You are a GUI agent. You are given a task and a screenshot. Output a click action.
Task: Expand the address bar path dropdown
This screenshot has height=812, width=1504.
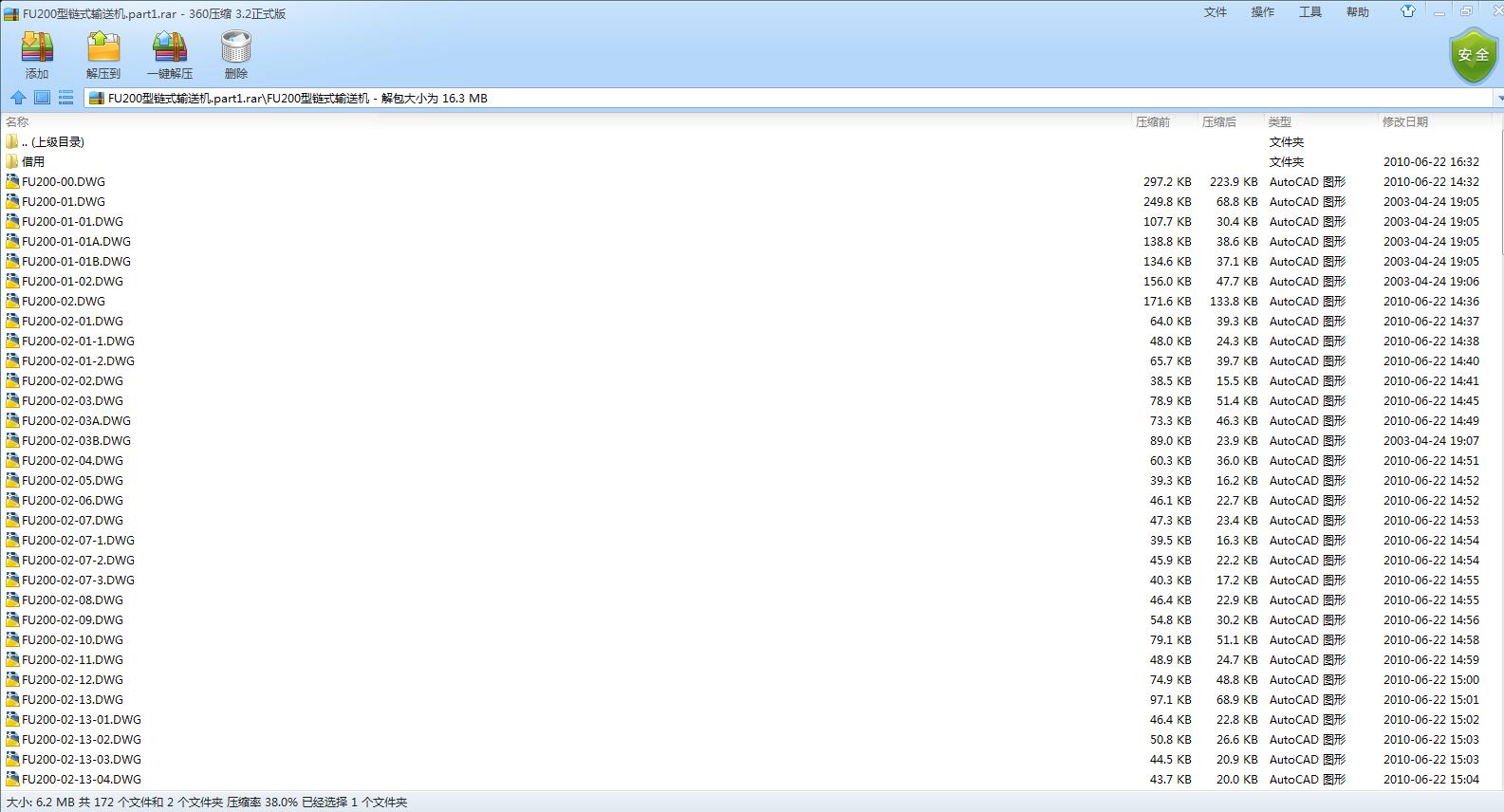1499,98
